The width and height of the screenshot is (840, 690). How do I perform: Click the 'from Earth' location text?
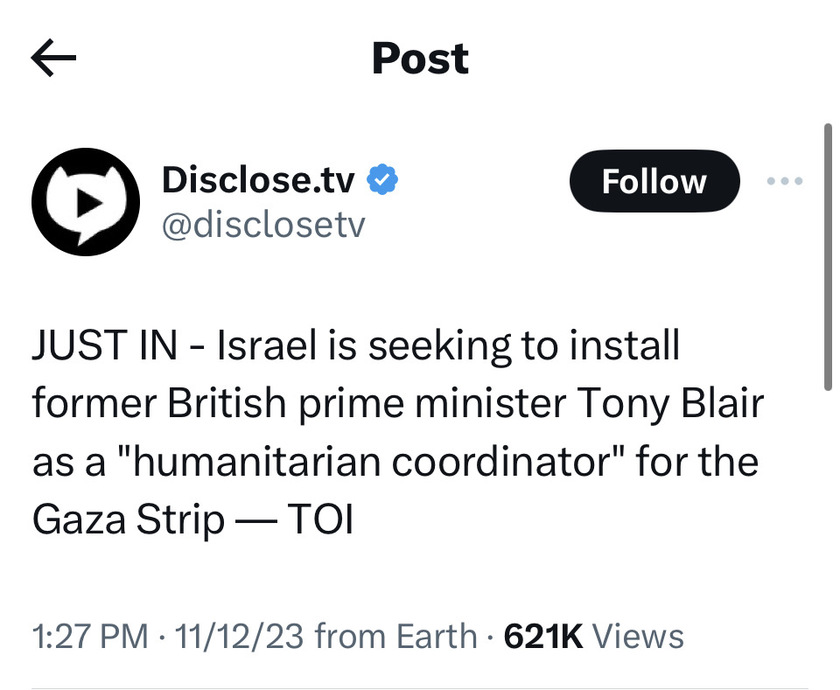[x=396, y=636]
